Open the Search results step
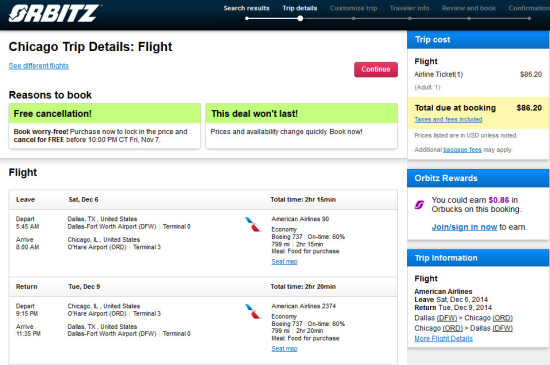 (x=247, y=8)
